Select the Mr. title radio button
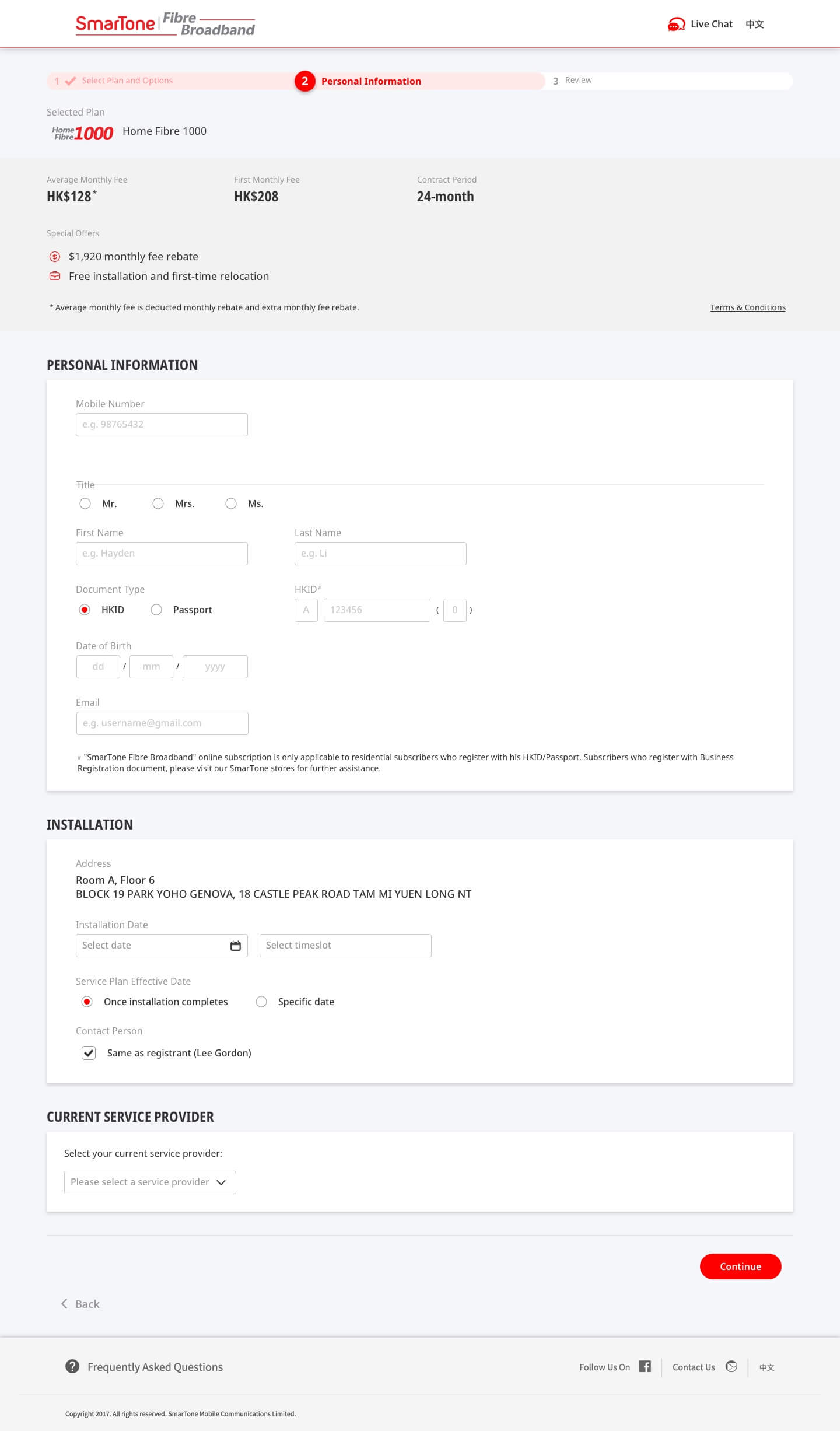Image resolution: width=840 pixels, height=1431 pixels. pos(85,503)
